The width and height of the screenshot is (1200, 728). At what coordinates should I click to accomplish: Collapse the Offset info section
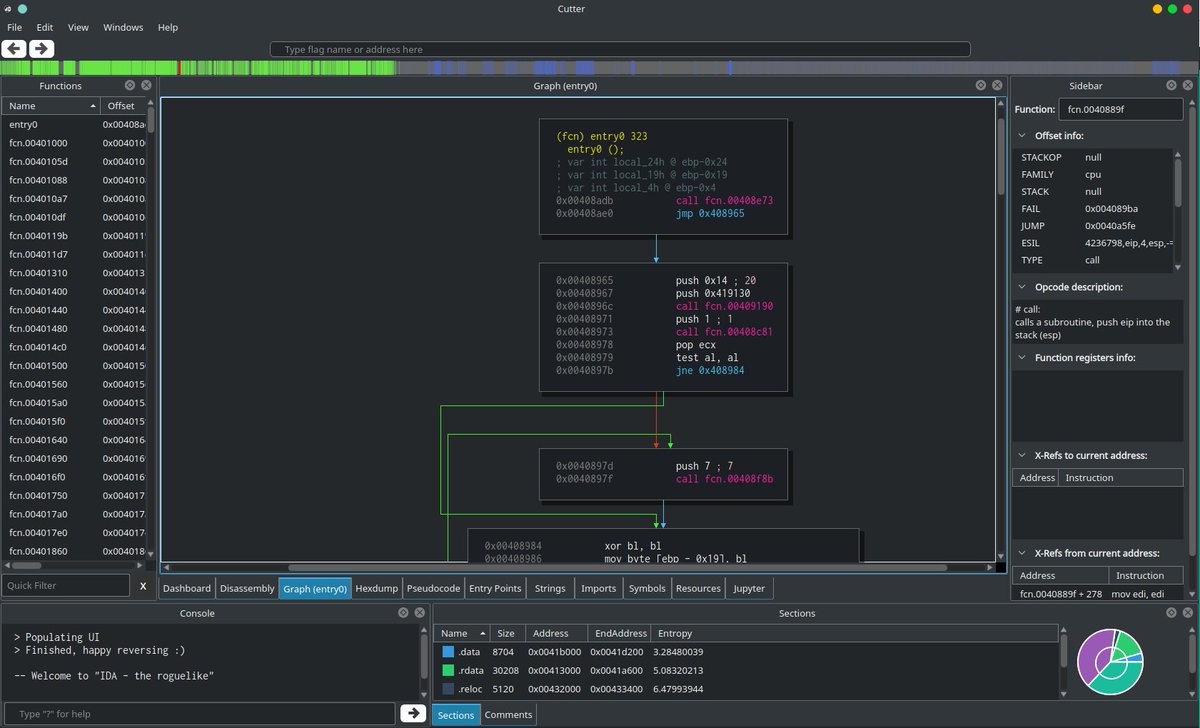tap(1021, 135)
